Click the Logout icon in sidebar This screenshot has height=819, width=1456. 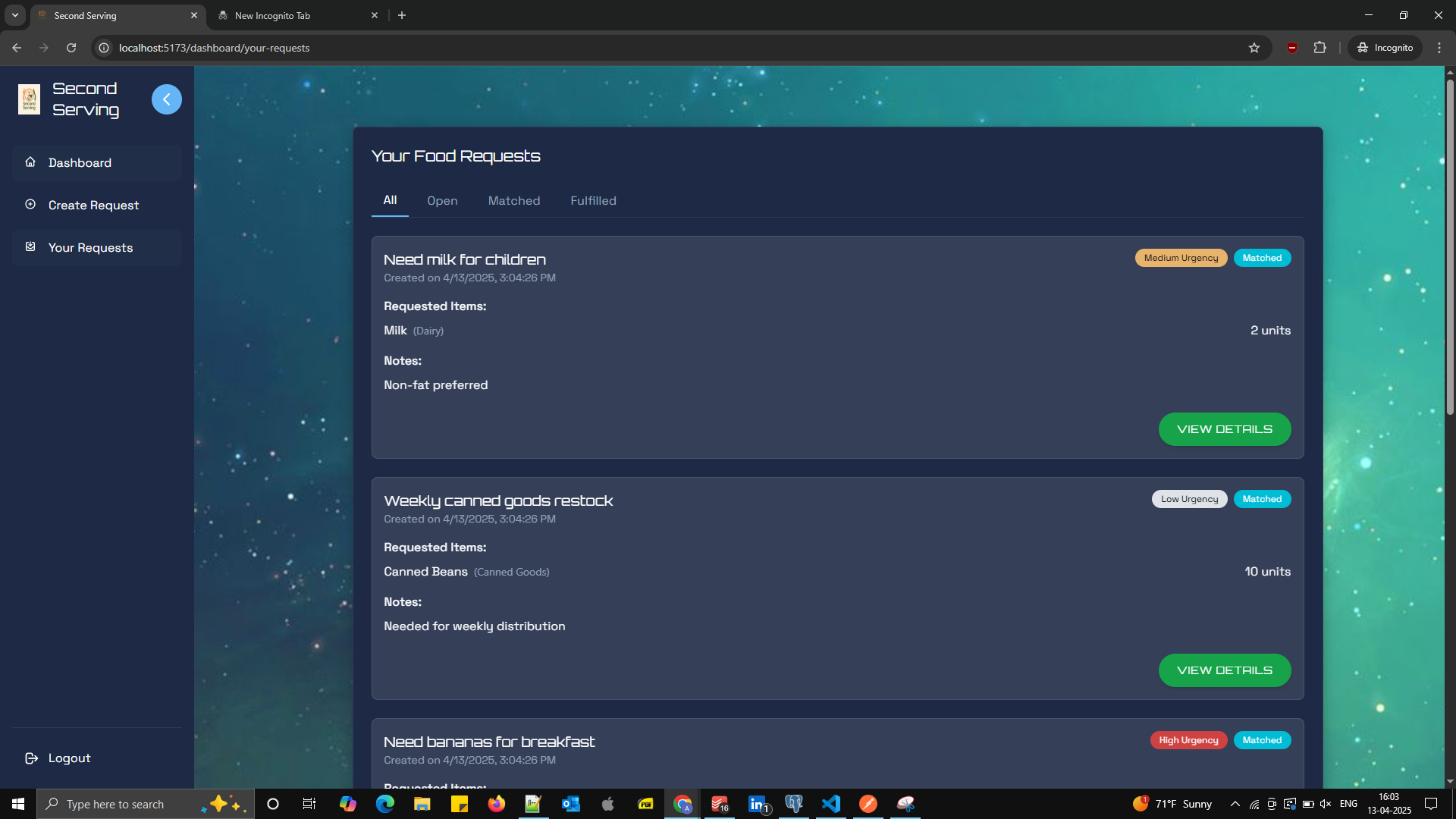tap(31, 758)
